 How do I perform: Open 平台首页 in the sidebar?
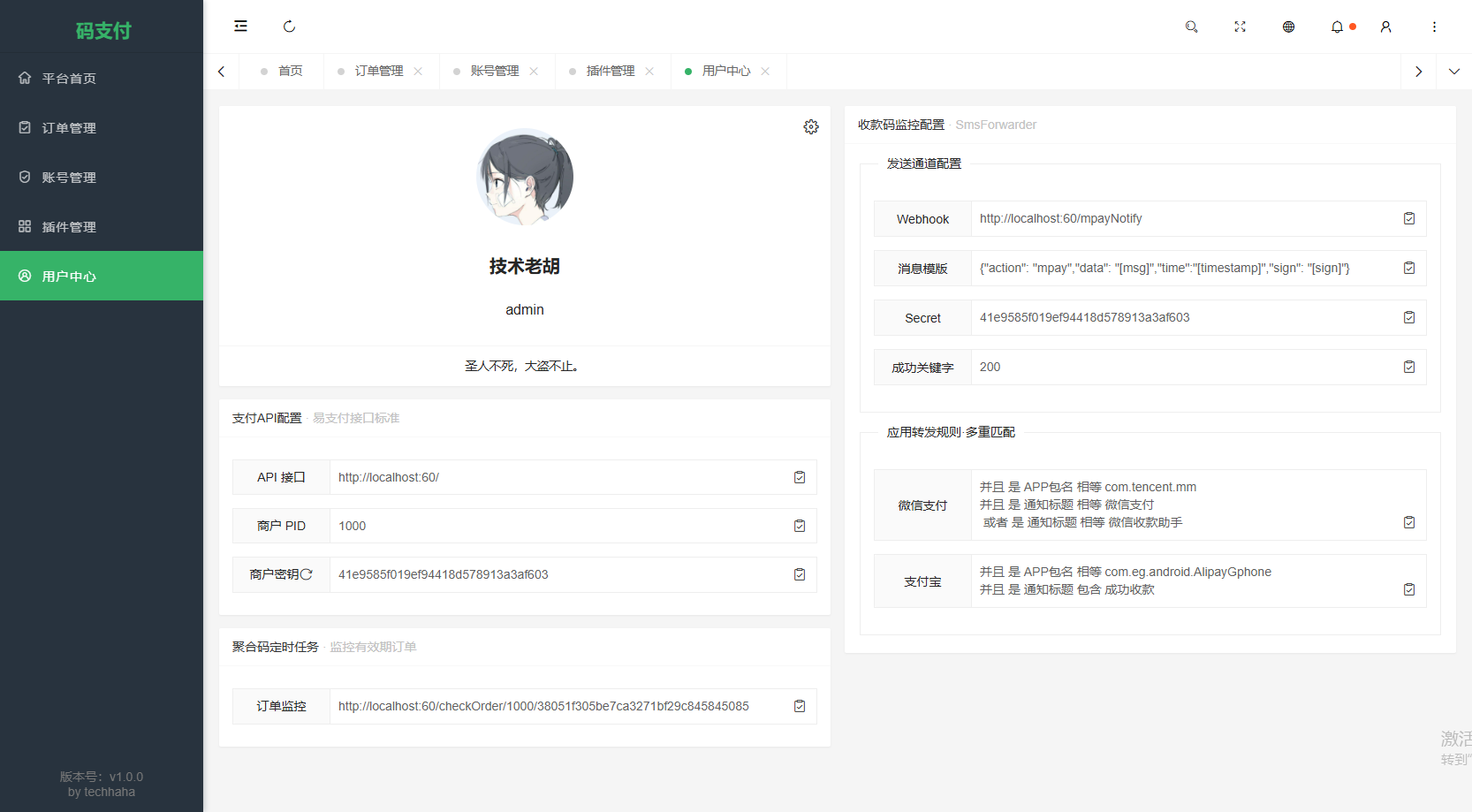[68, 78]
